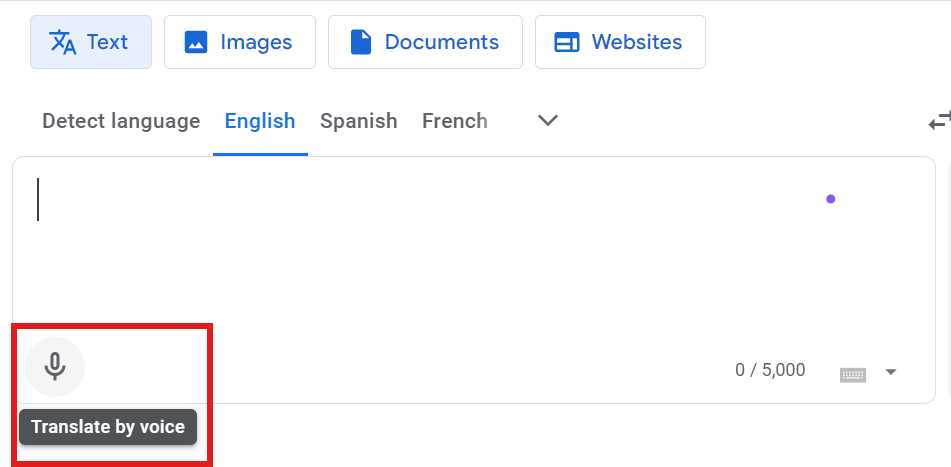Screen dimensions: 951x467
Task: Expand the more source languages chevron
Action: [547, 121]
